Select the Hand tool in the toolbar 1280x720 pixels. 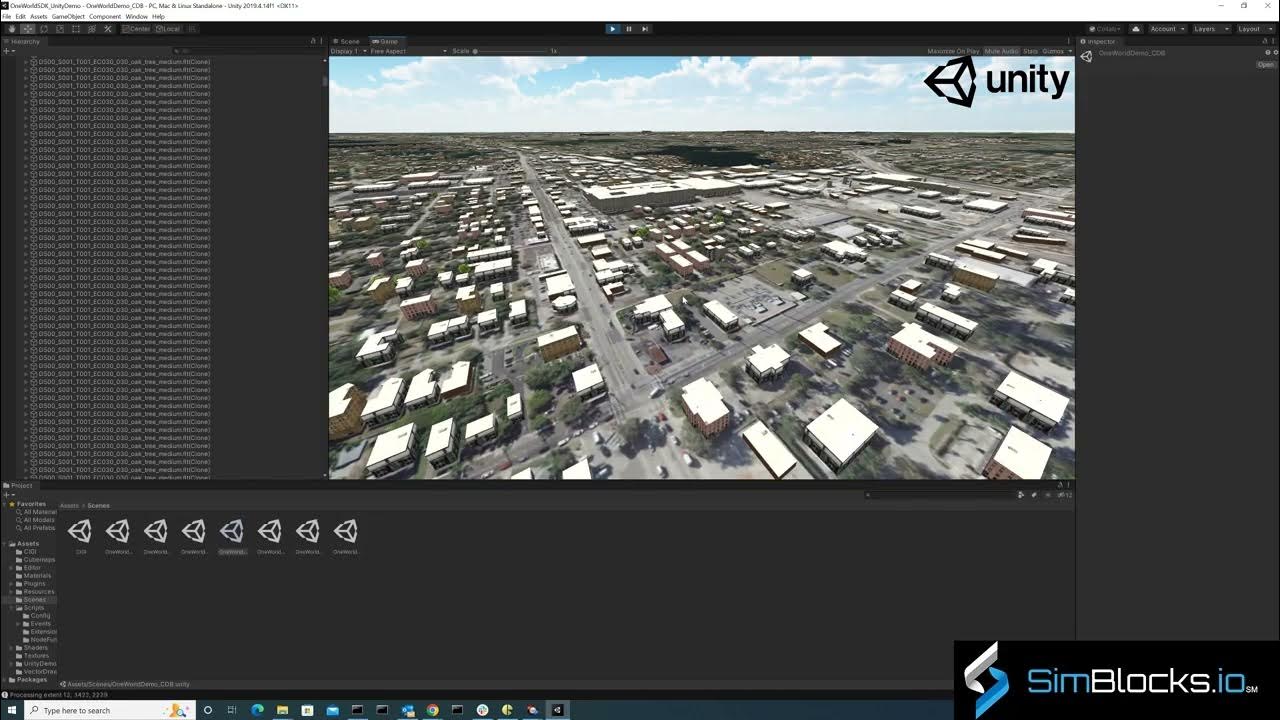13,28
